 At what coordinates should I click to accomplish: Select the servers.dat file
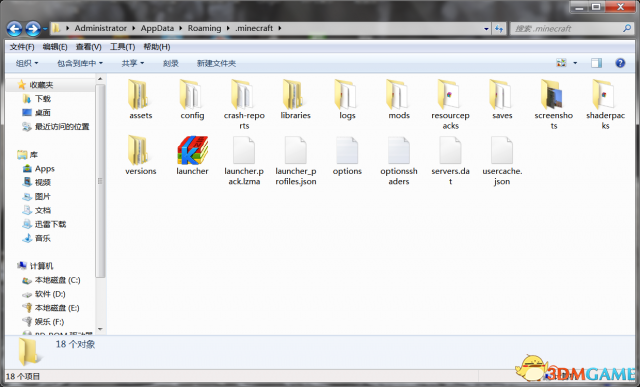450,160
